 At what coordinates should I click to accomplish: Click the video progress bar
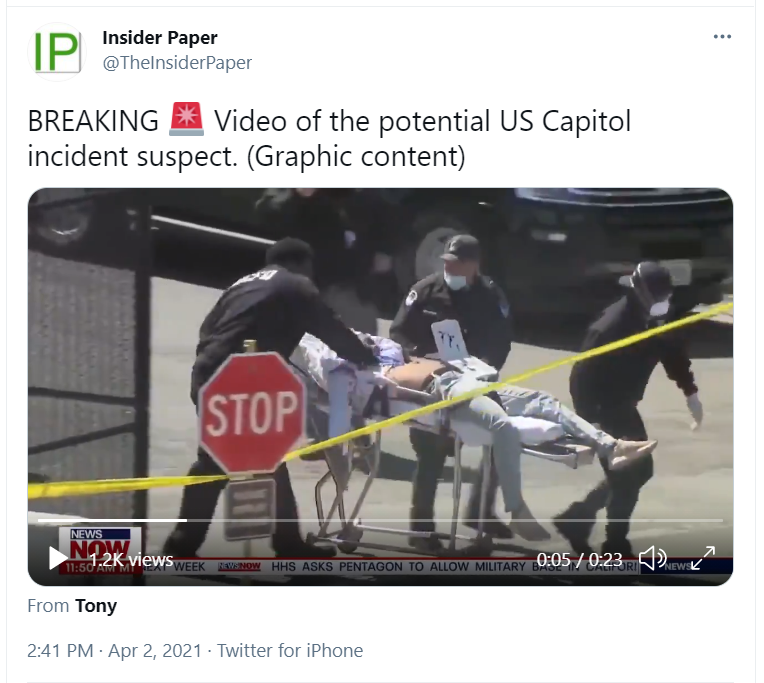coord(380,520)
